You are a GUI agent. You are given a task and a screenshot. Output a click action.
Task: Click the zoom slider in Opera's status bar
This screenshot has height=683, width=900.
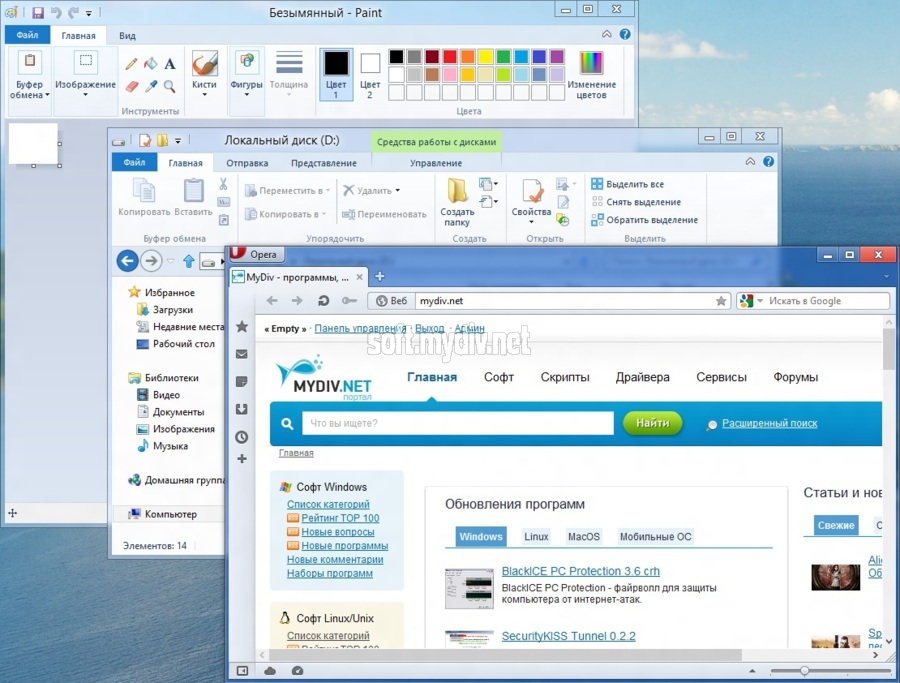(804, 670)
